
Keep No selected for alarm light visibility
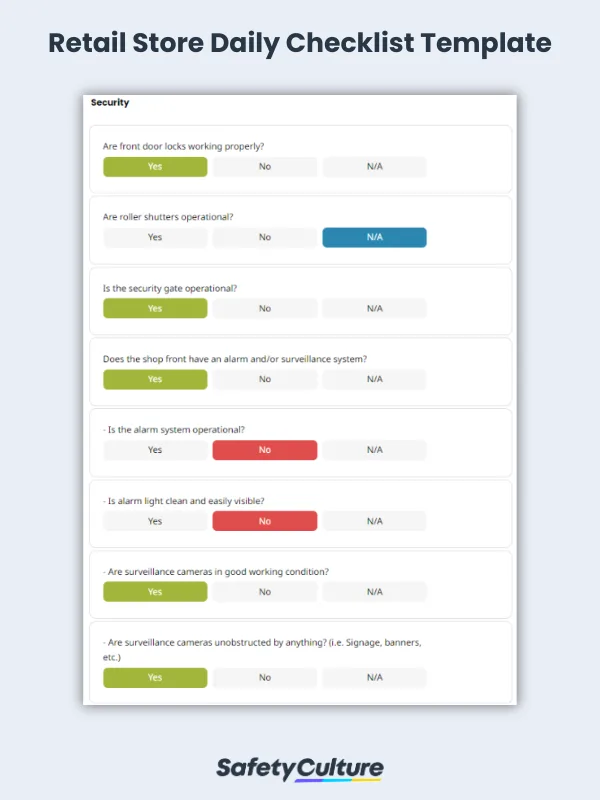pyautogui.click(x=264, y=521)
